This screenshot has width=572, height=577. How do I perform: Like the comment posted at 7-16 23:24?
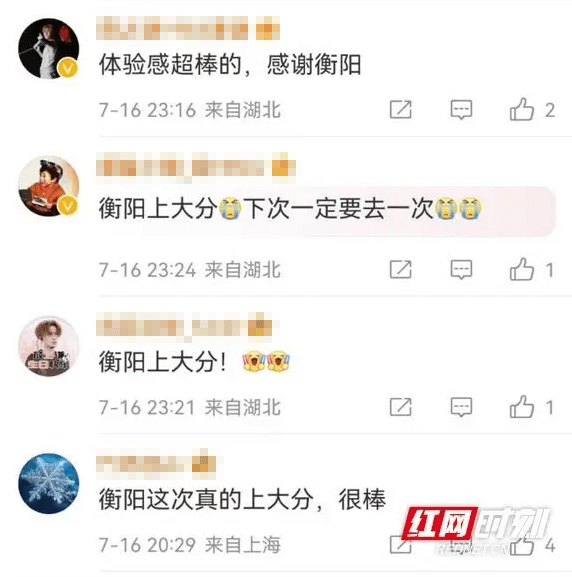click(x=522, y=269)
